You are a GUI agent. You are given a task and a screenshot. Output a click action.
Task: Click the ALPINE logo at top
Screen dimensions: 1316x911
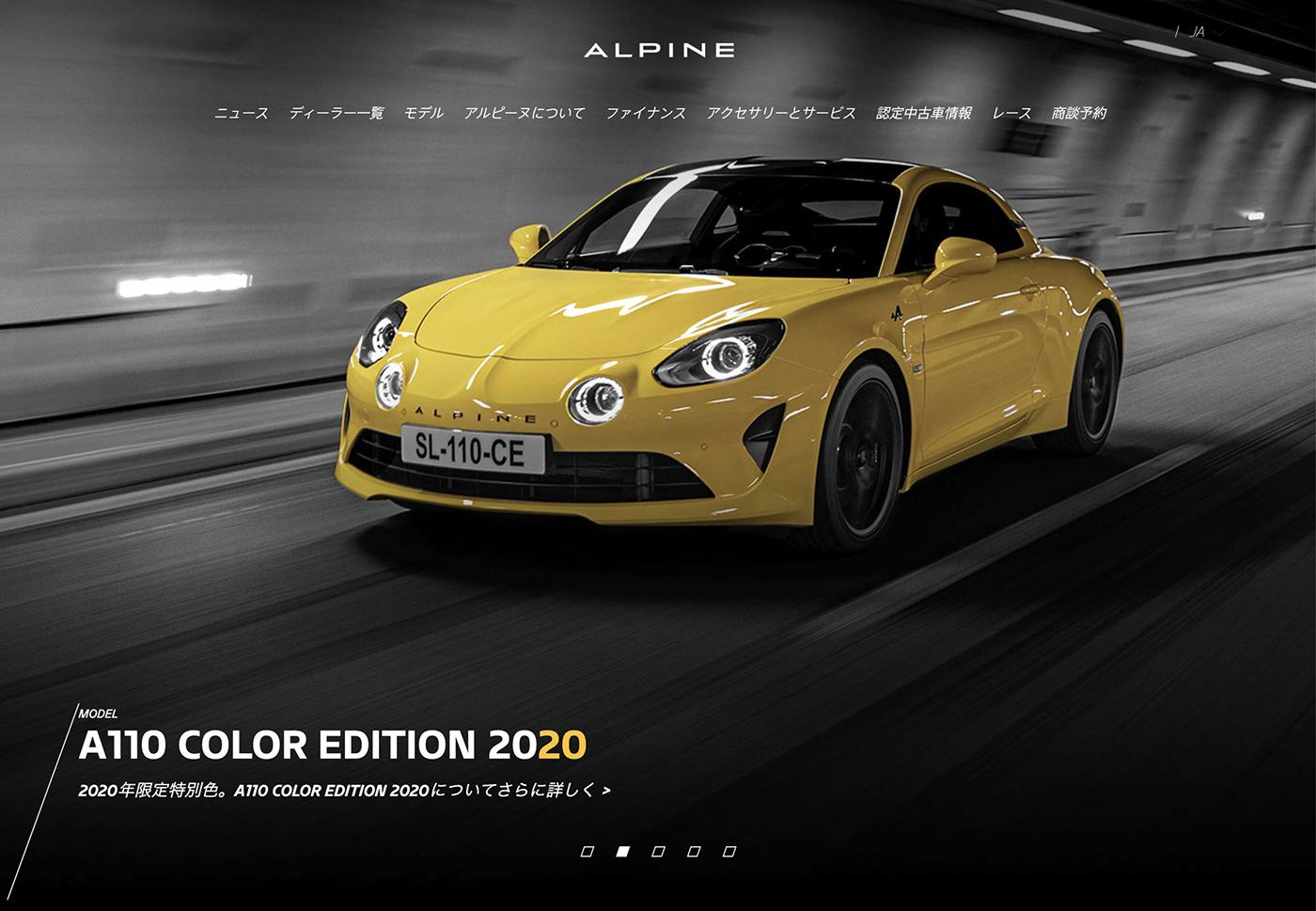(x=658, y=50)
